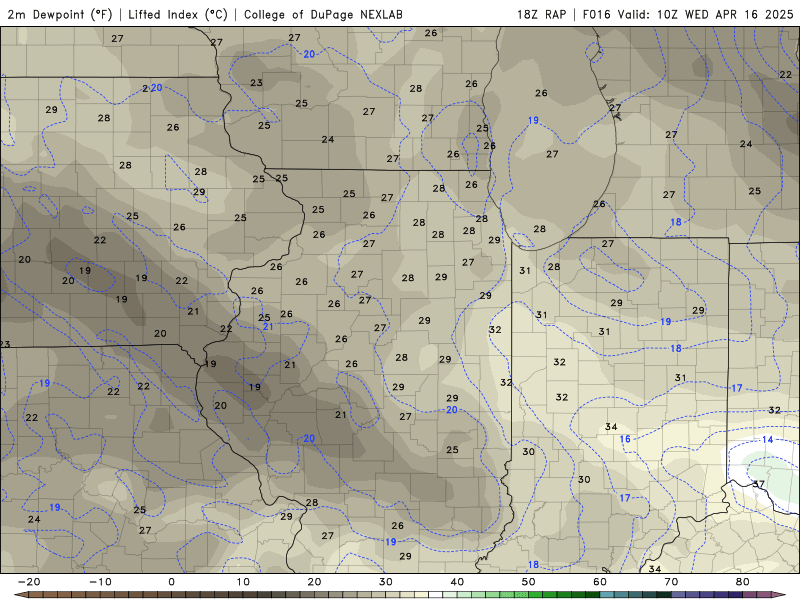Viewport: 800px width, 600px height.
Task: Click the 0 label on the color scale
Action: click(x=171, y=582)
